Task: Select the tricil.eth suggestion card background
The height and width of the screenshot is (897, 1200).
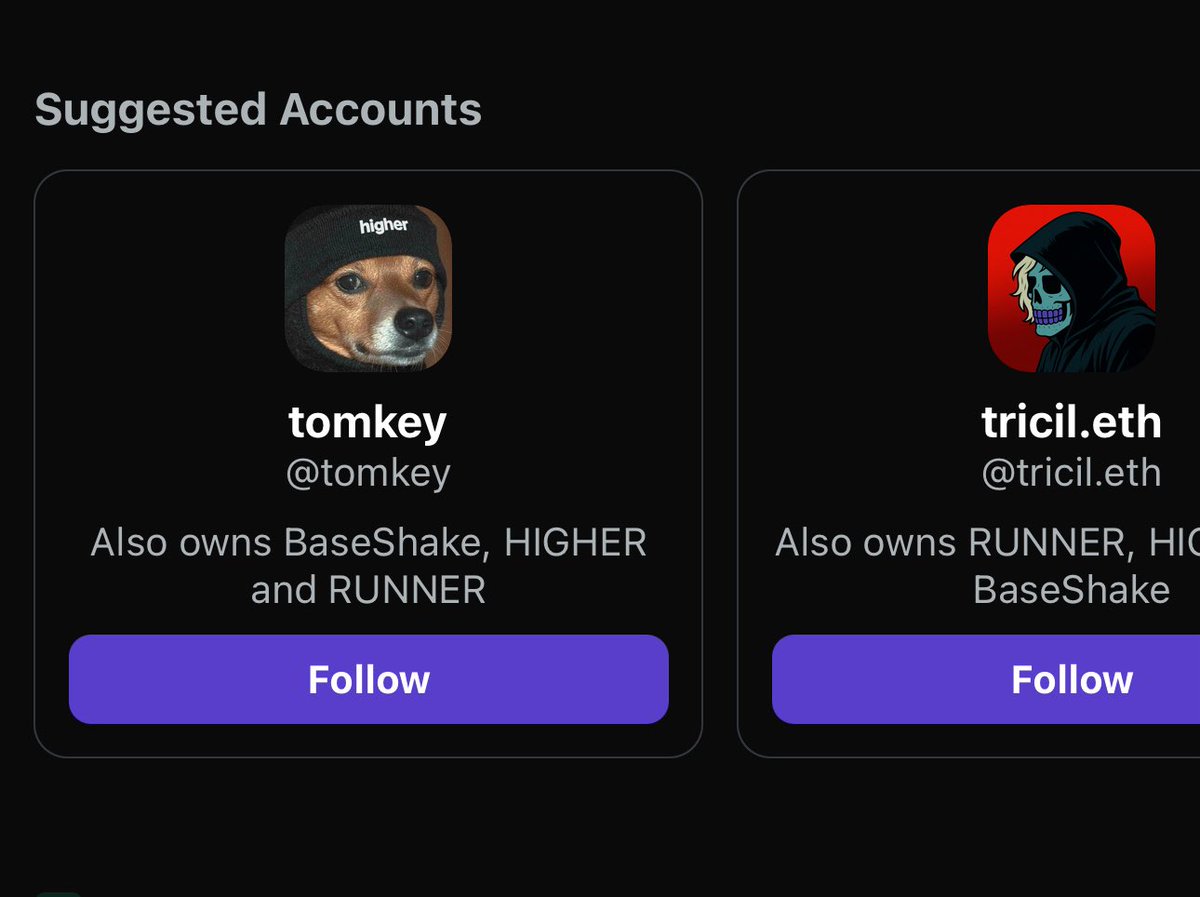Action: coord(969,464)
